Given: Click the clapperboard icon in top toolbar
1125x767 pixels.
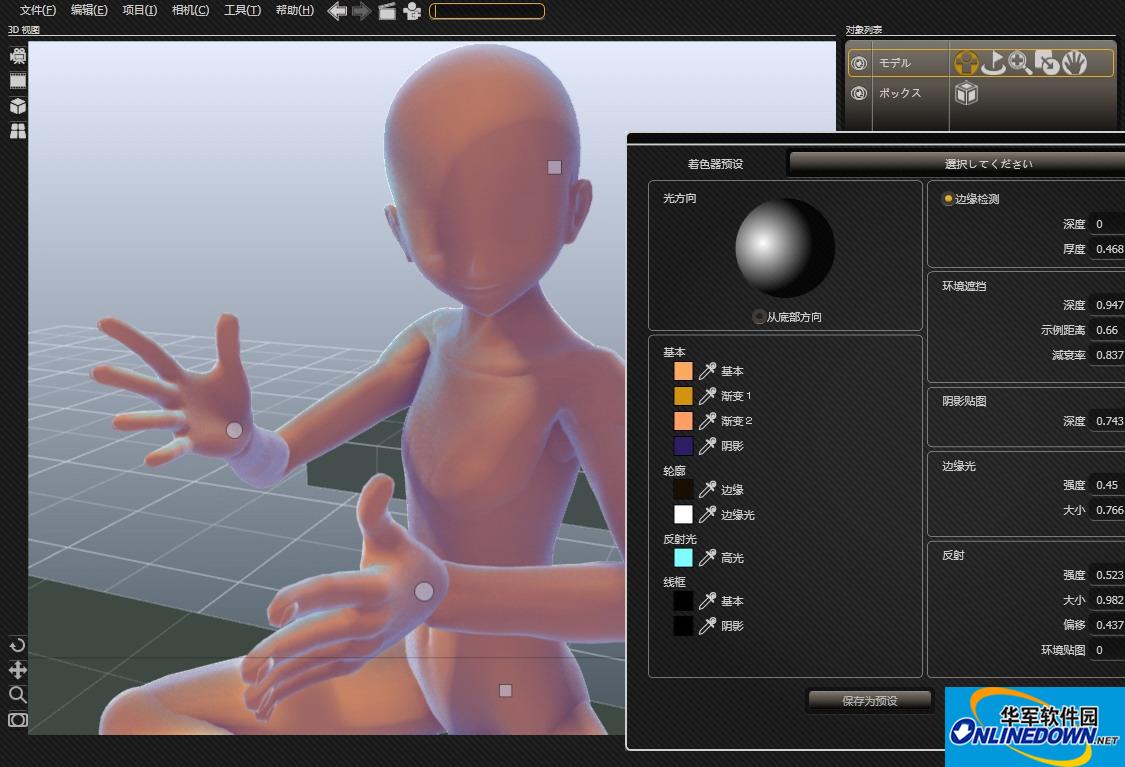Looking at the screenshot, I should tap(387, 11).
